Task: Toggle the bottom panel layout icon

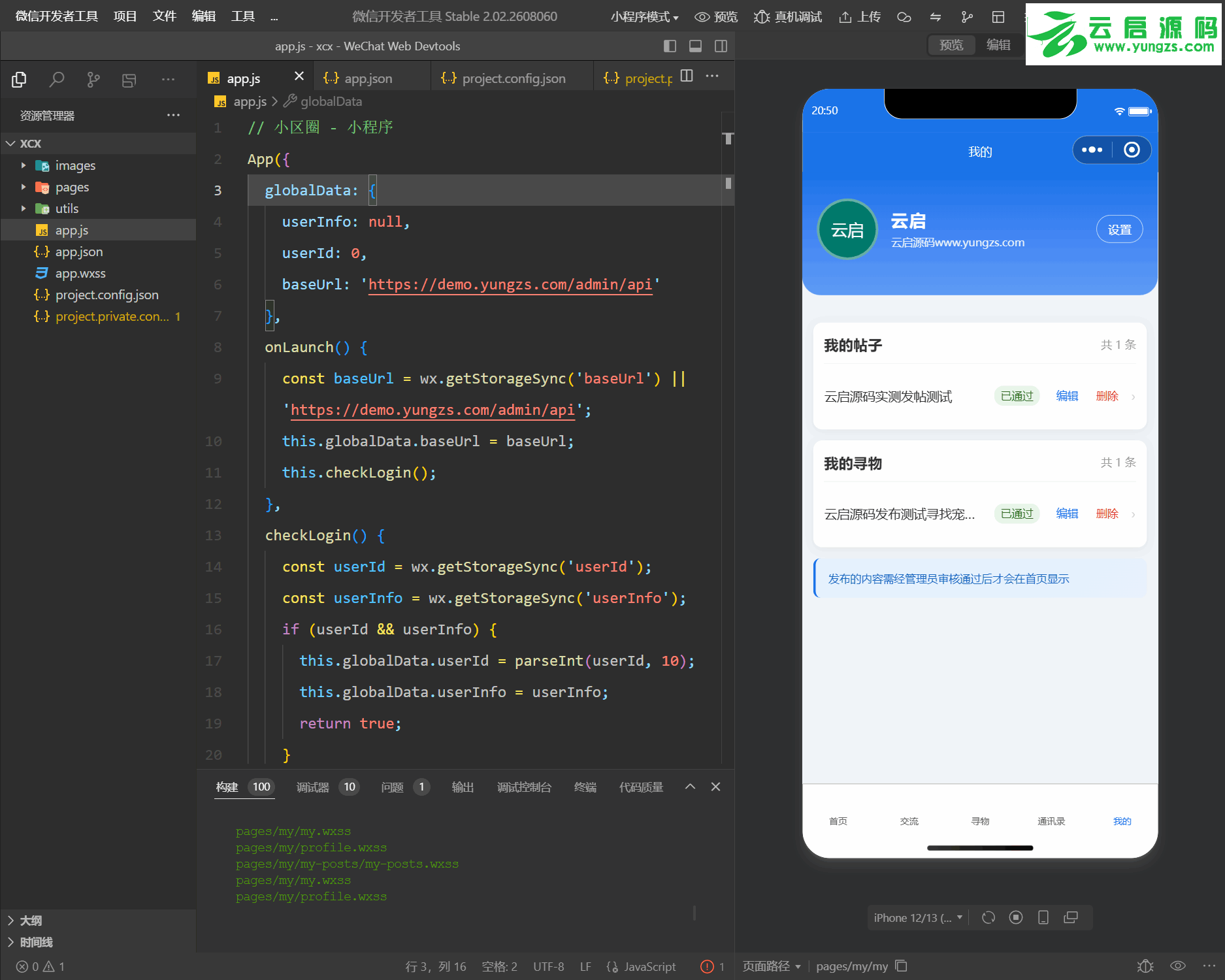Action: pyautogui.click(x=695, y=46)
